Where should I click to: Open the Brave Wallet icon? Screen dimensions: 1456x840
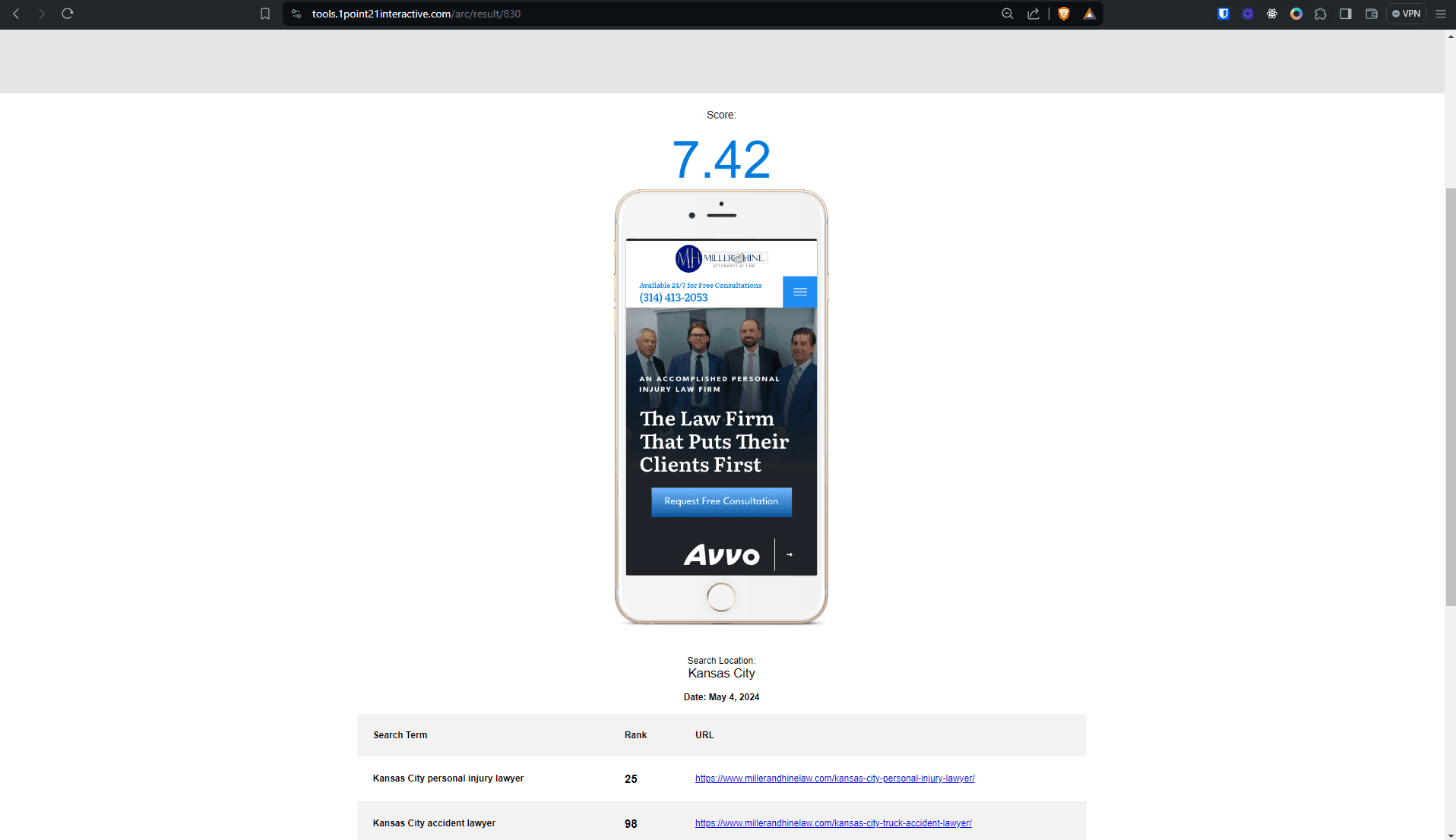click(x=1372, y=14)
